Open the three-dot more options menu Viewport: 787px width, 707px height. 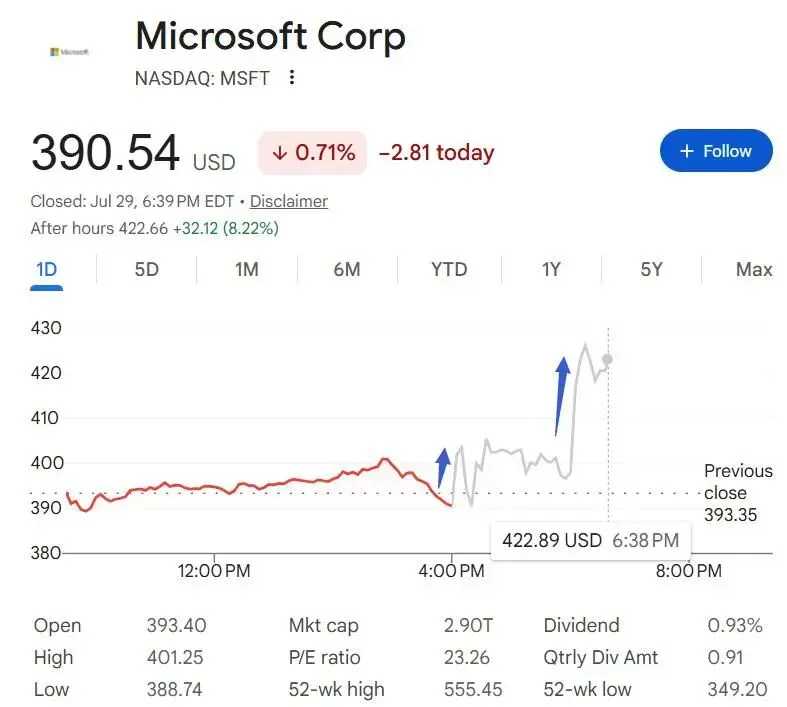pos(292,77)
